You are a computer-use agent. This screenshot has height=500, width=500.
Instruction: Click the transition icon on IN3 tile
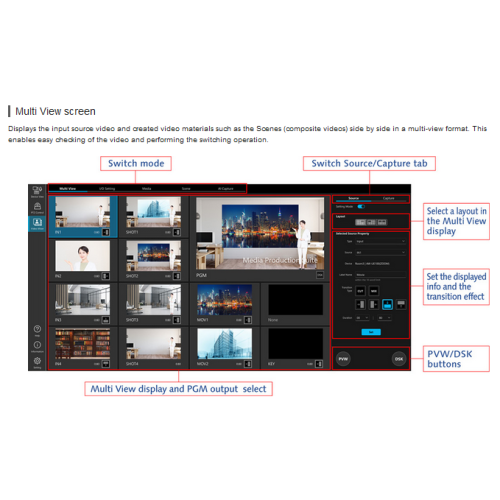106,320
